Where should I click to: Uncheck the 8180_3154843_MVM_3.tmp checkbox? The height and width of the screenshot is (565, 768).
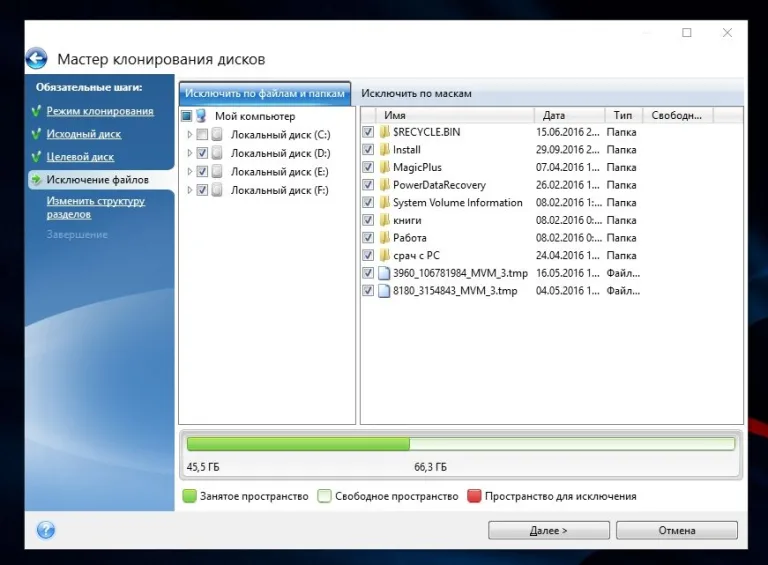click(368, 290)
